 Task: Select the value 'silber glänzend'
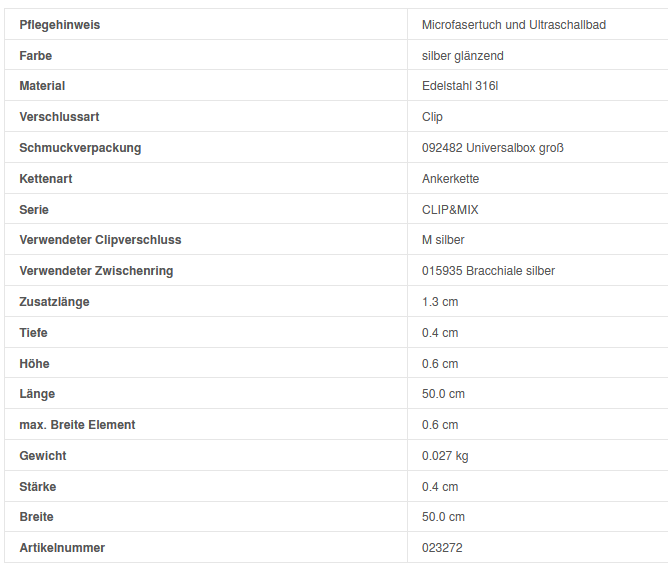(x=462, y=56)
